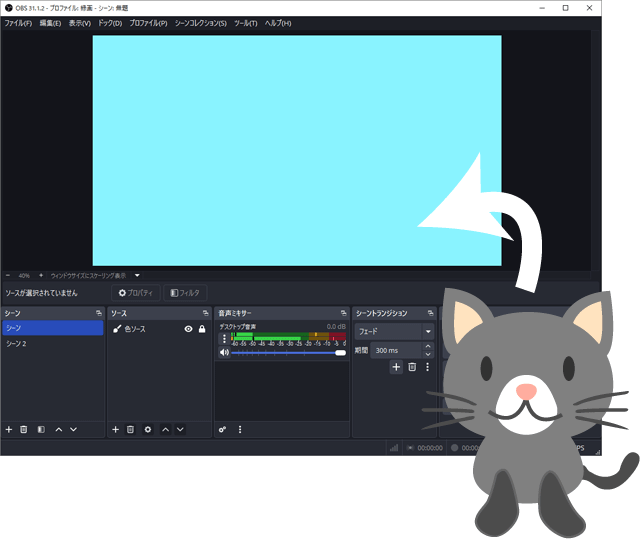Image resolution: width=640 pixels, height=539 pixels.
Task: Adjust the デスクトップ音声 volume slider
Action: point(289,353)
